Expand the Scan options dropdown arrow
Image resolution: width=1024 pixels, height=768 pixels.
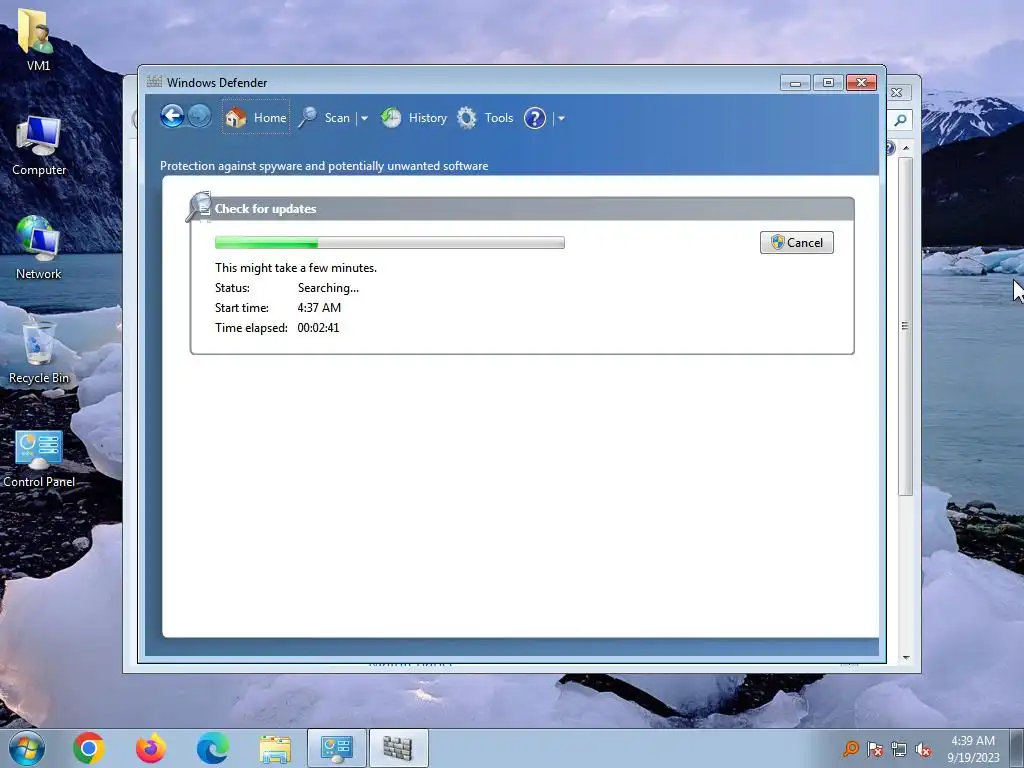[364, 118]
